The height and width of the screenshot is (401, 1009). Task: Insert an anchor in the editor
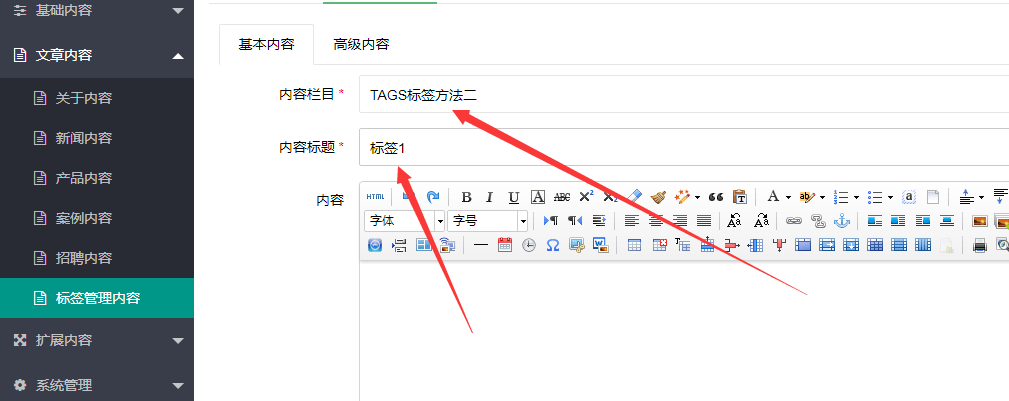(x=841, y=221)
